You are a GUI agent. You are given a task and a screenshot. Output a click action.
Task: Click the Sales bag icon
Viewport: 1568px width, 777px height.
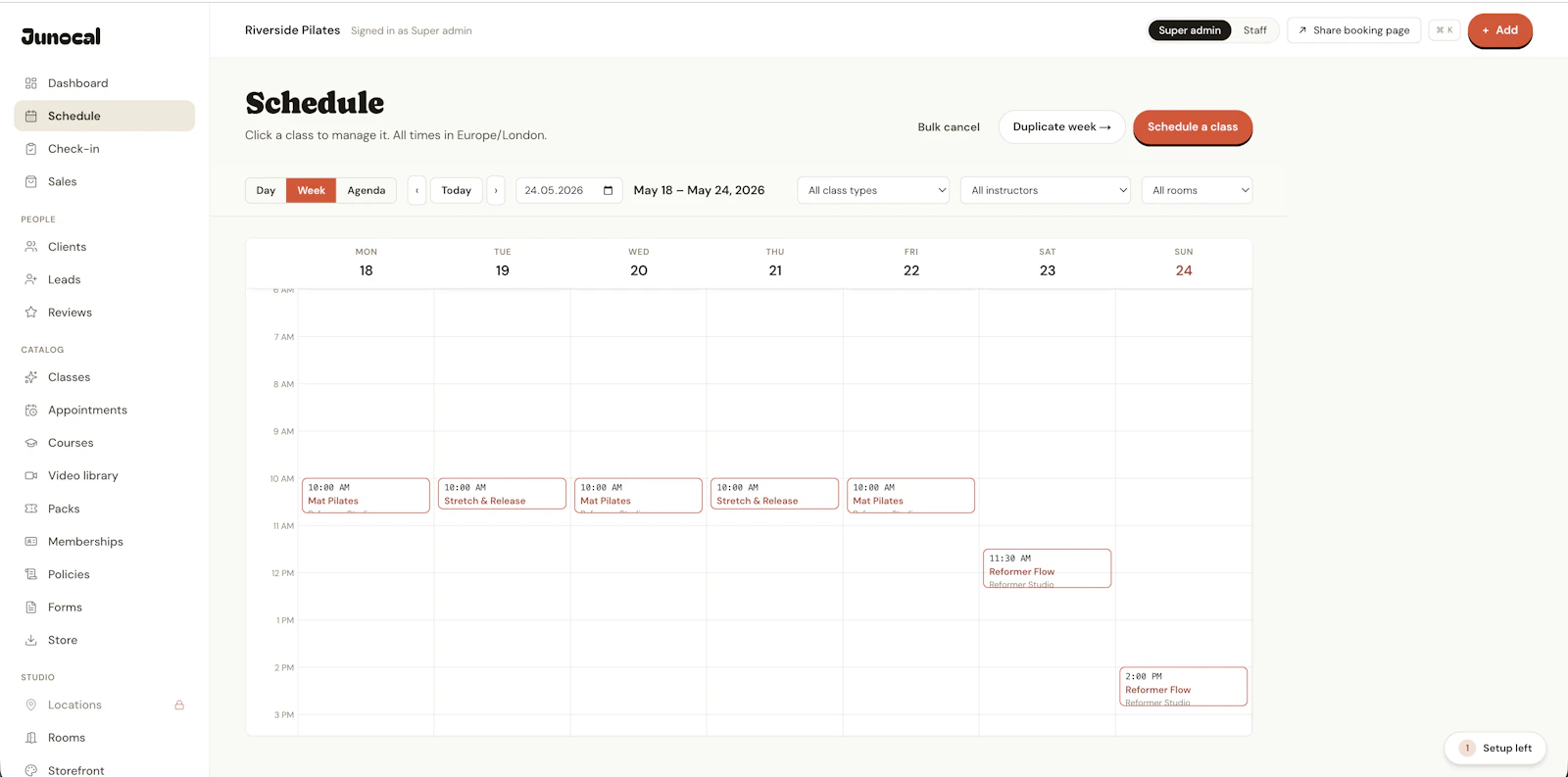tap(31, 181)
